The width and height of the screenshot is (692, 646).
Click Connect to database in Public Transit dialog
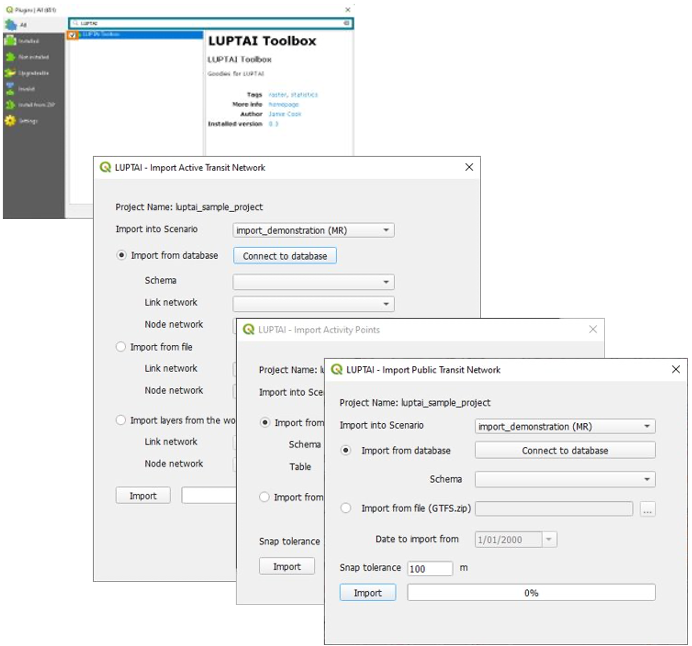565,450
